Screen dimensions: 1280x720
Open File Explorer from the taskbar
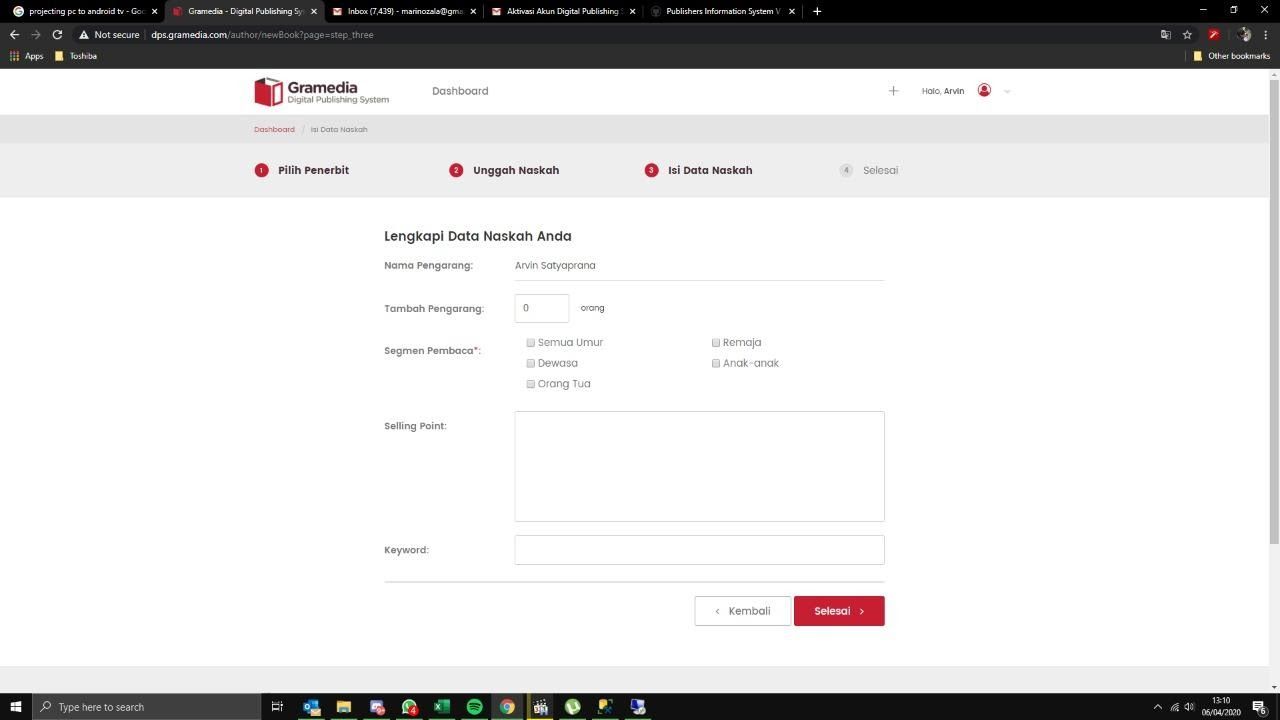point(343,707)
